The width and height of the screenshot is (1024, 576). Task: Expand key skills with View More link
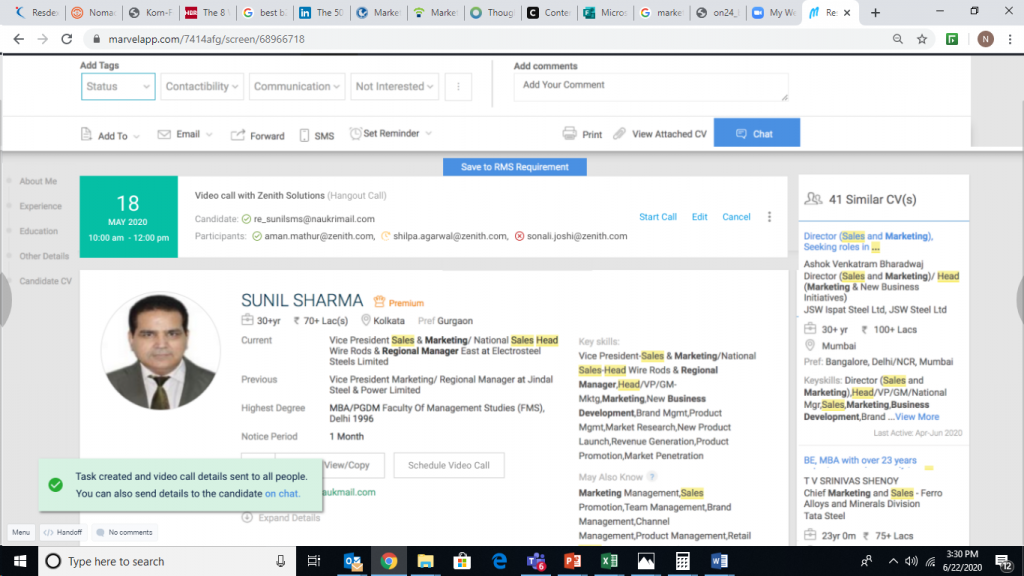(x=917, y=417)
